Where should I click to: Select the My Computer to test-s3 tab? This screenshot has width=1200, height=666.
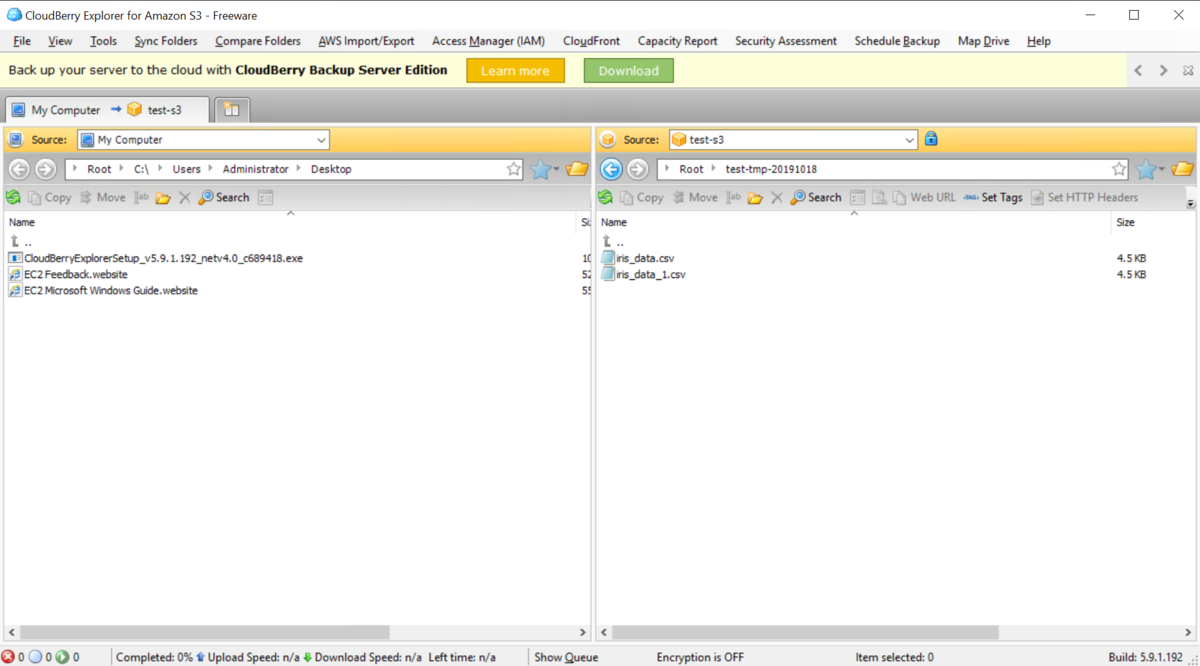[107, 110]
